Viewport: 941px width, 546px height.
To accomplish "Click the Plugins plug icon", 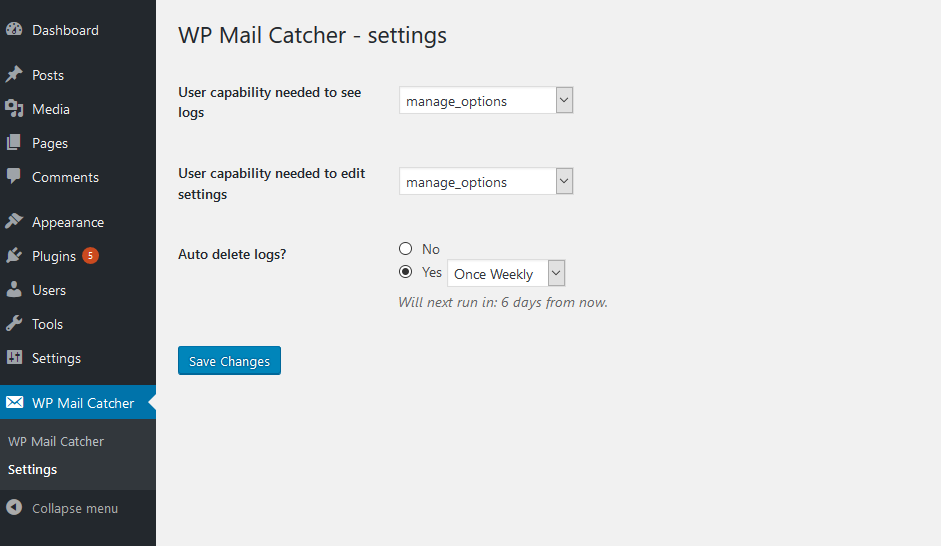I will click(14, 256).
